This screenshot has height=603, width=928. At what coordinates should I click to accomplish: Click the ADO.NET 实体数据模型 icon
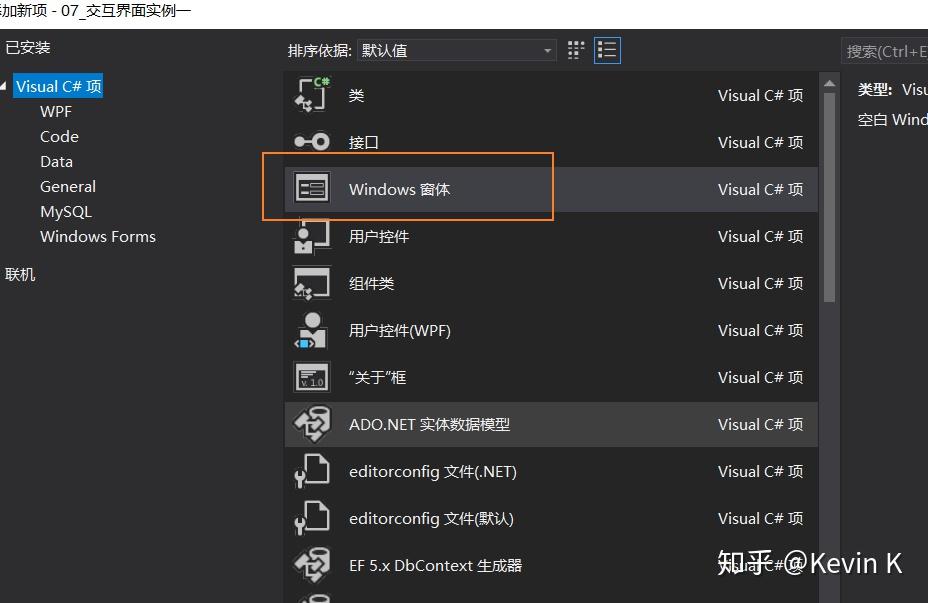[x=311, y=424]
